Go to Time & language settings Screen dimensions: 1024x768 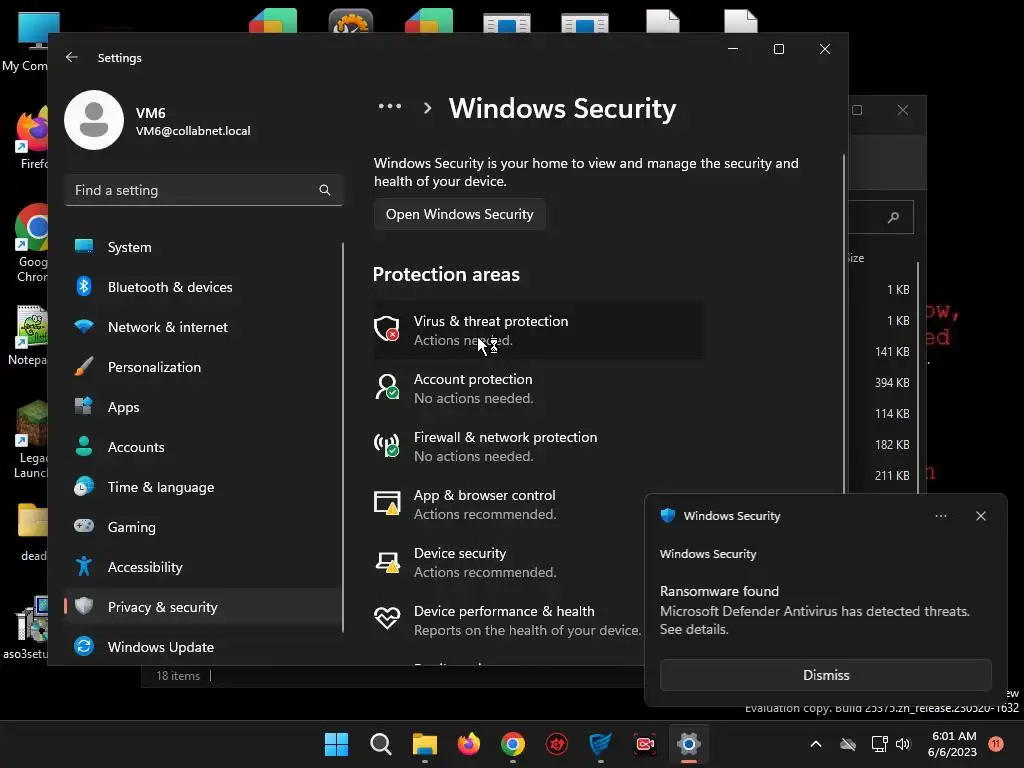202,487
